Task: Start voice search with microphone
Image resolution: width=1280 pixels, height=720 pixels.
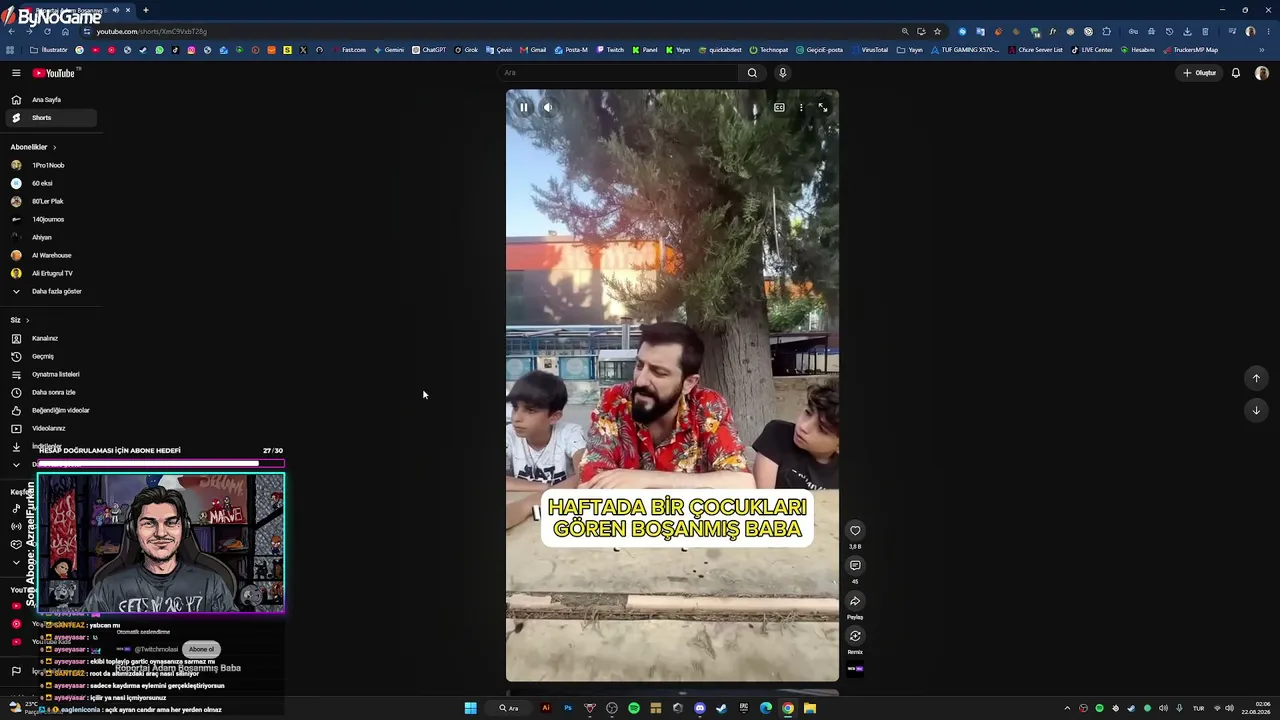Action: click(x=782, y=73)
